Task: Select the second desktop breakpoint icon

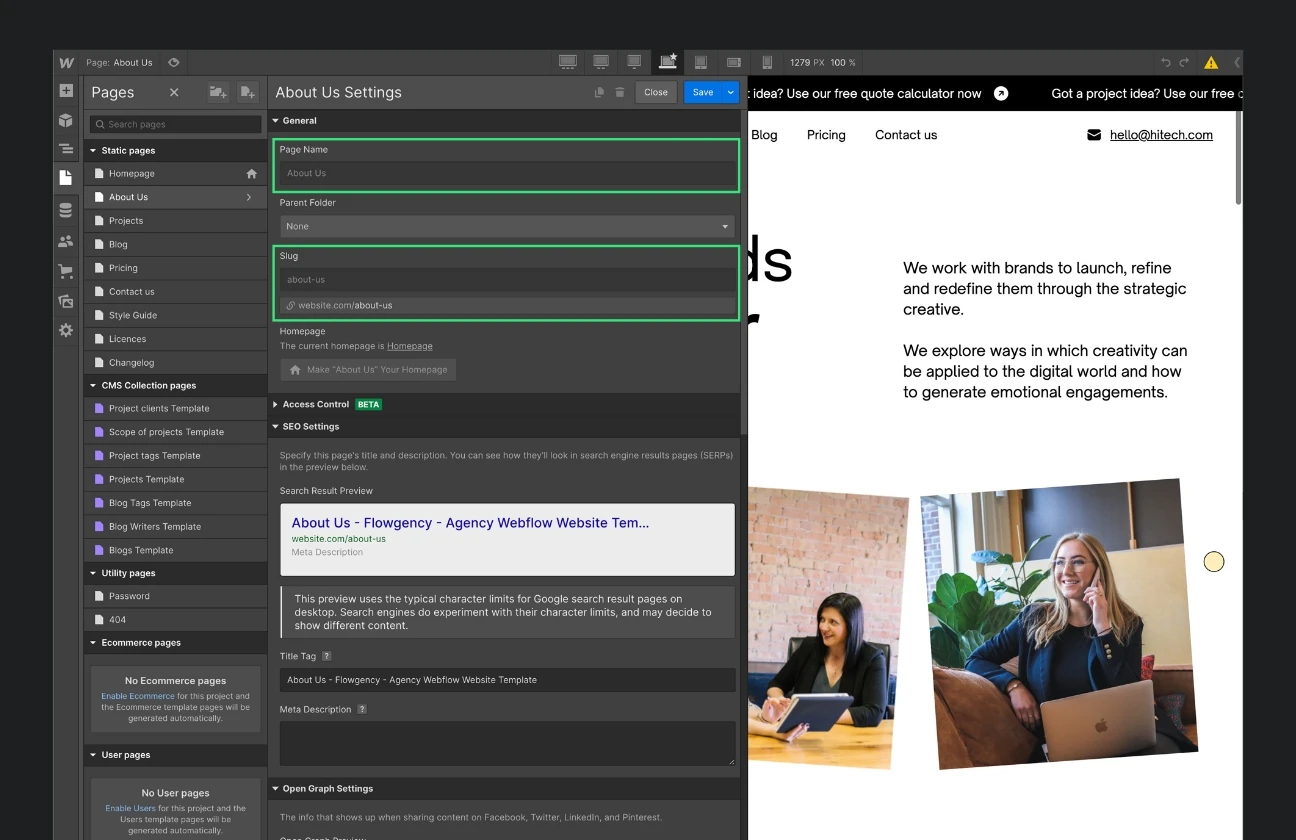Action: click(601, 62)
